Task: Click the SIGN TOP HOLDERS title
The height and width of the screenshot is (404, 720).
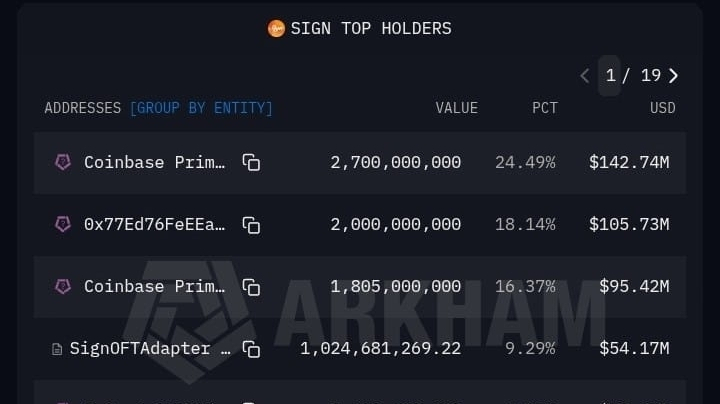Action: [370, 28]
